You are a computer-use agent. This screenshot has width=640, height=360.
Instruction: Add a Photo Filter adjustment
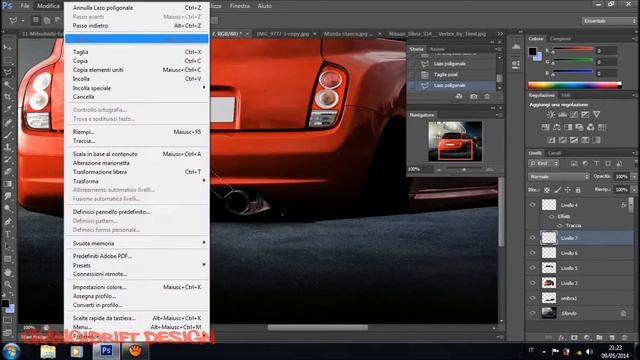(x=579, y=127)
